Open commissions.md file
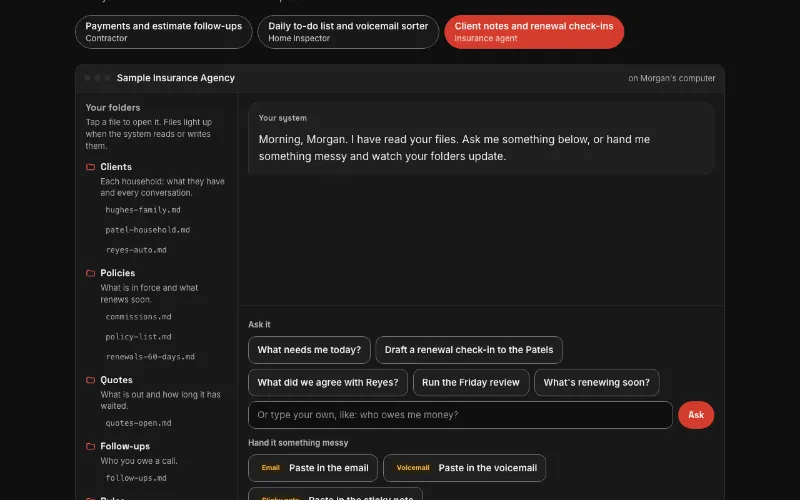Screen dimensions: 800x500 click(x=138, y=317)
